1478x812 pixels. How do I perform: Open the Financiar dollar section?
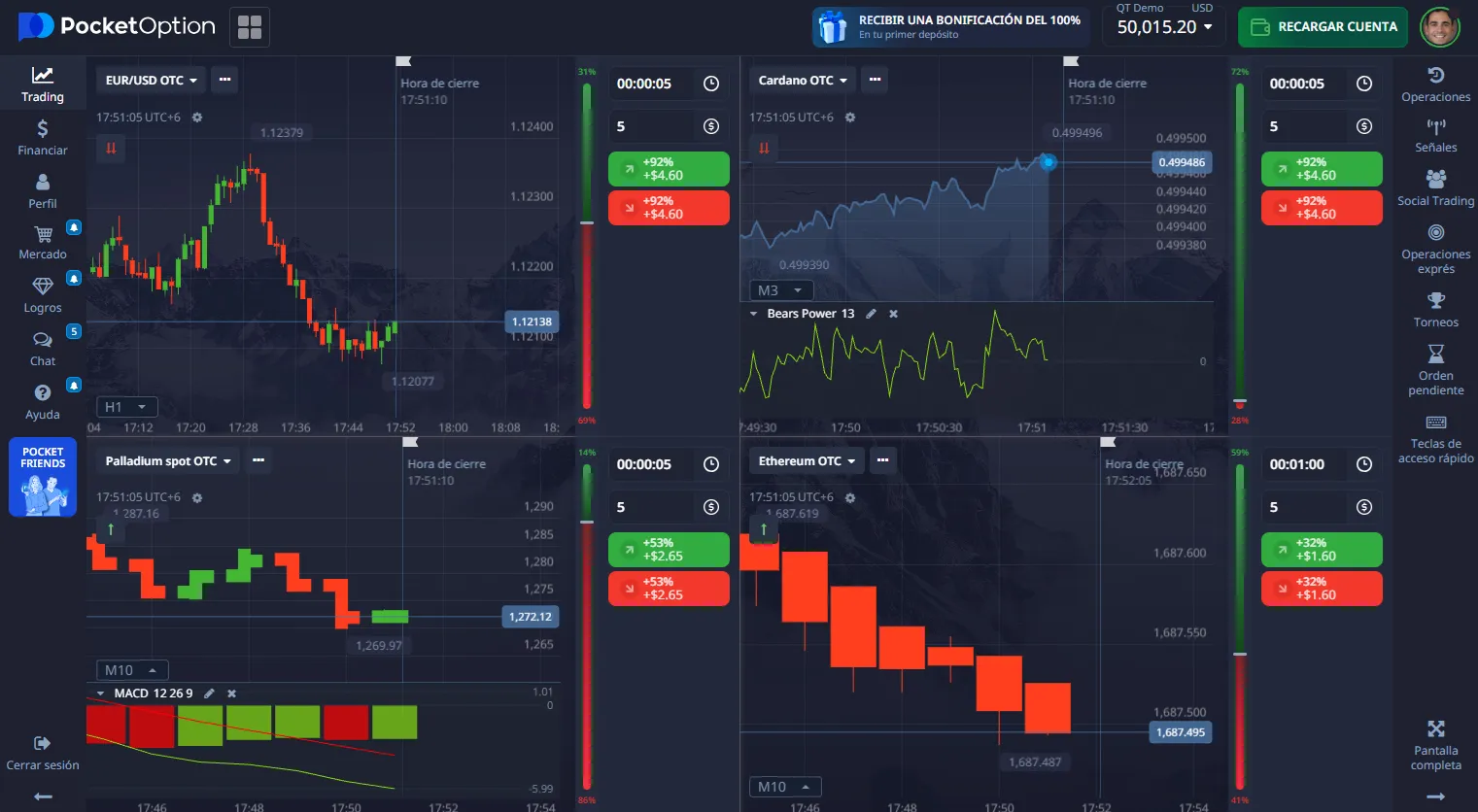[x=43, y=137]
